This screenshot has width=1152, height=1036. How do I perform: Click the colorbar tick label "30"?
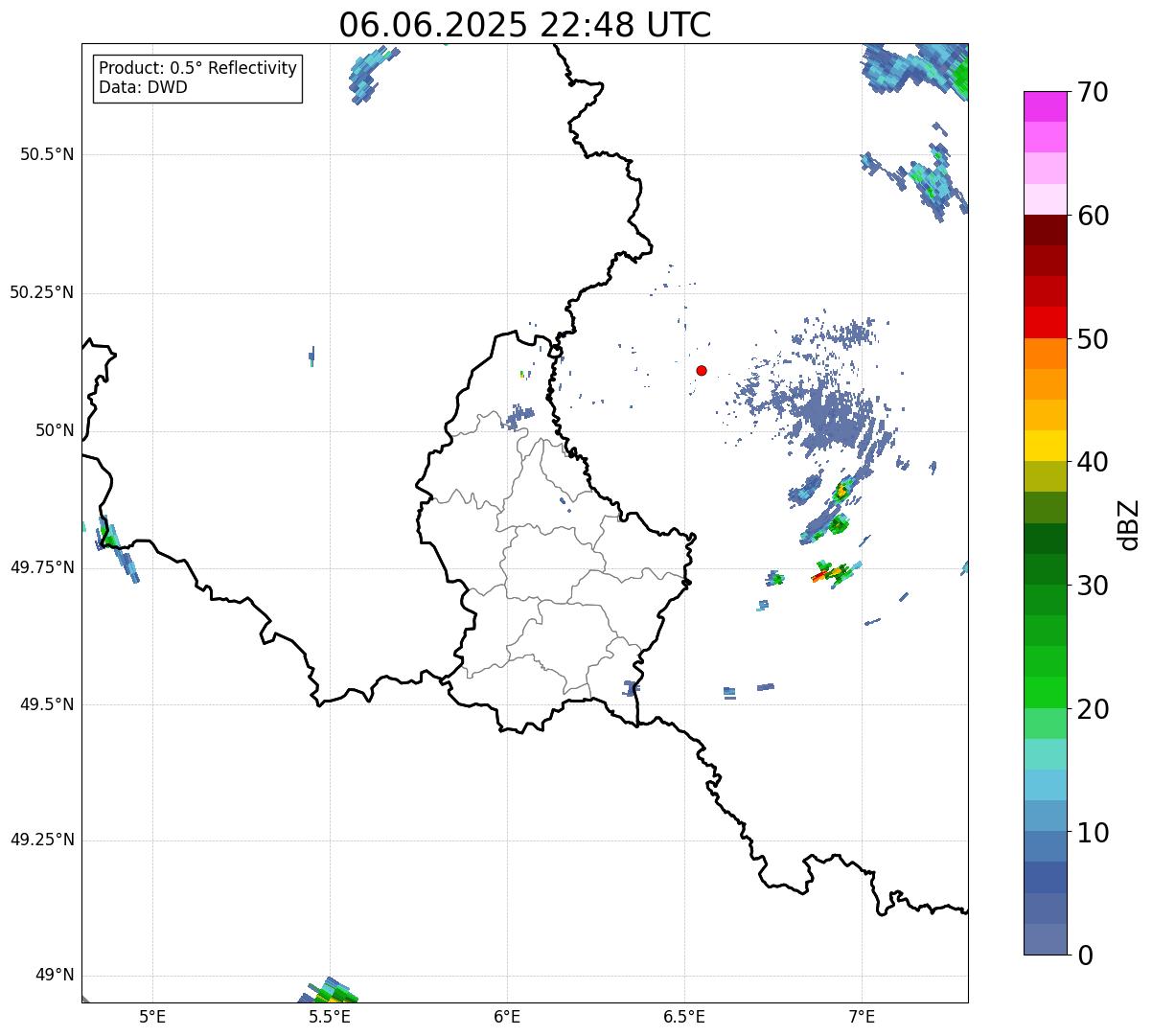(1093, 586)
